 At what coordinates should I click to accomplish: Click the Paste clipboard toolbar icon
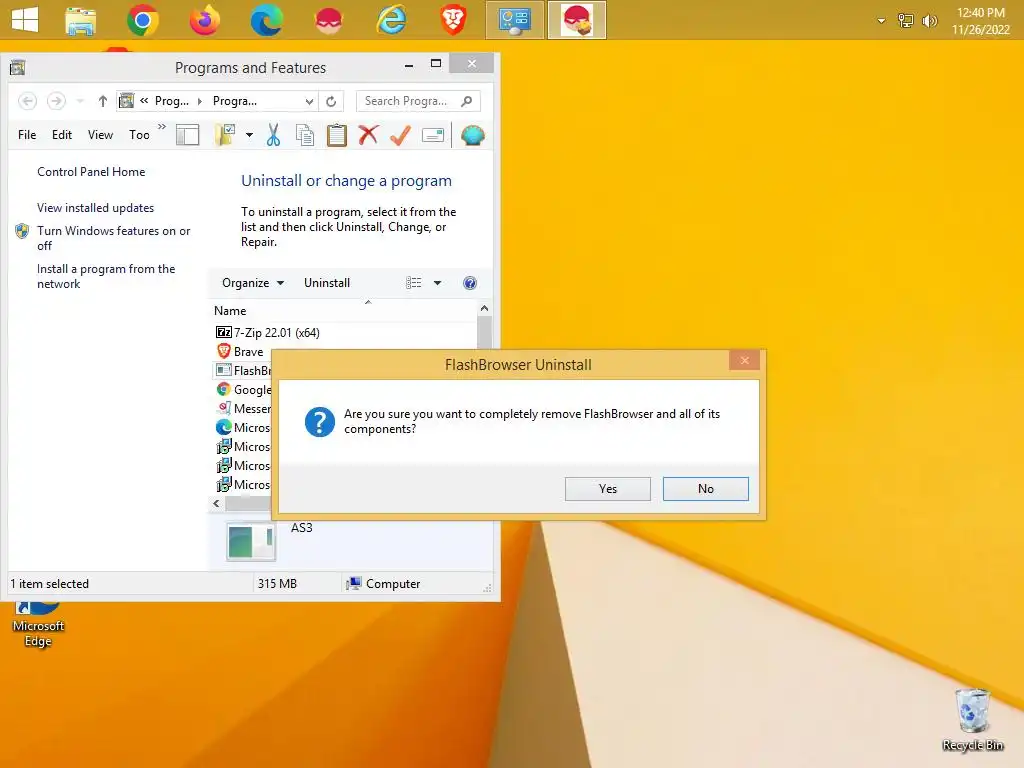(337, 135)
